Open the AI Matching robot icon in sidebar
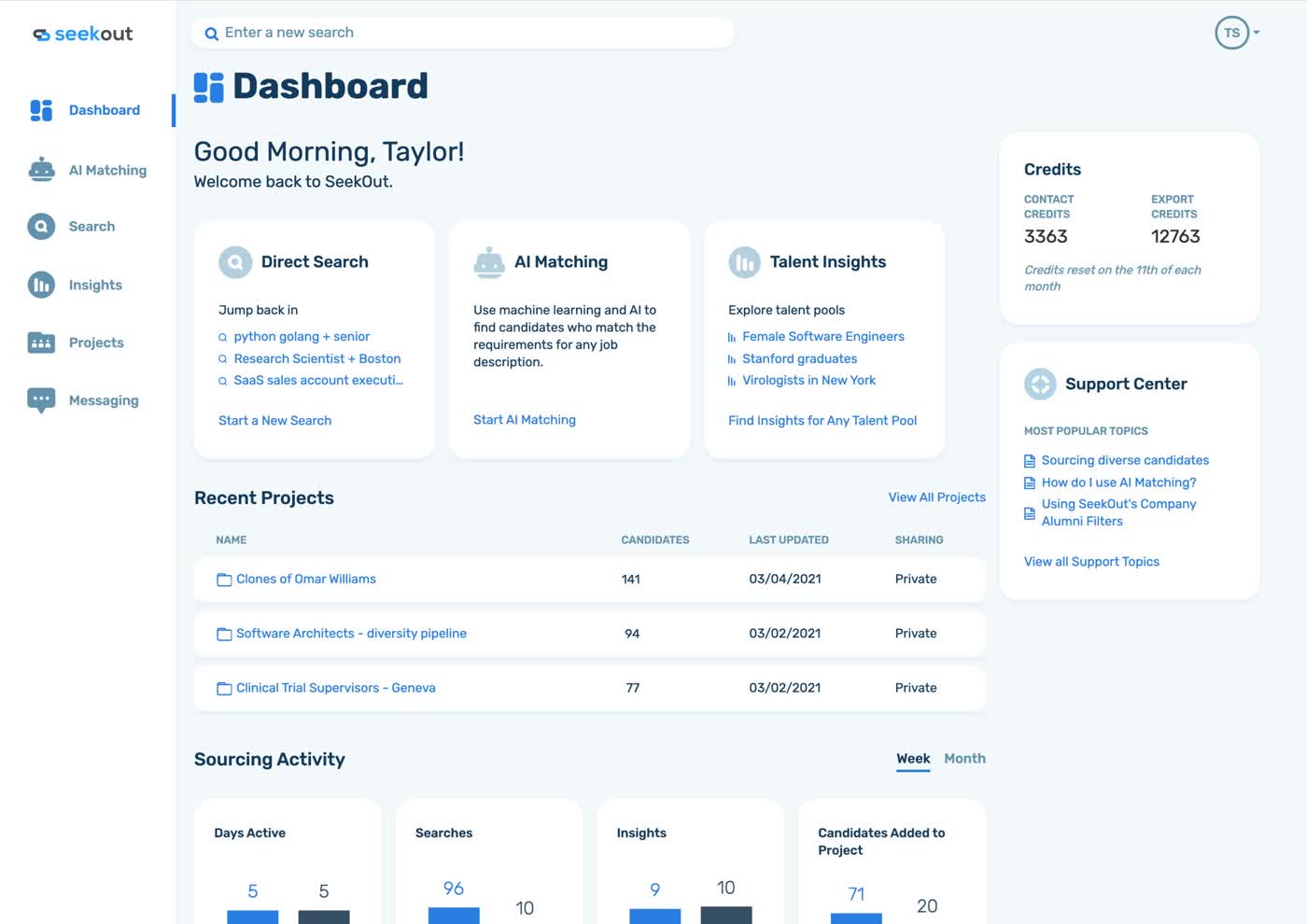1307x924 pixels. tap(41, 170)
